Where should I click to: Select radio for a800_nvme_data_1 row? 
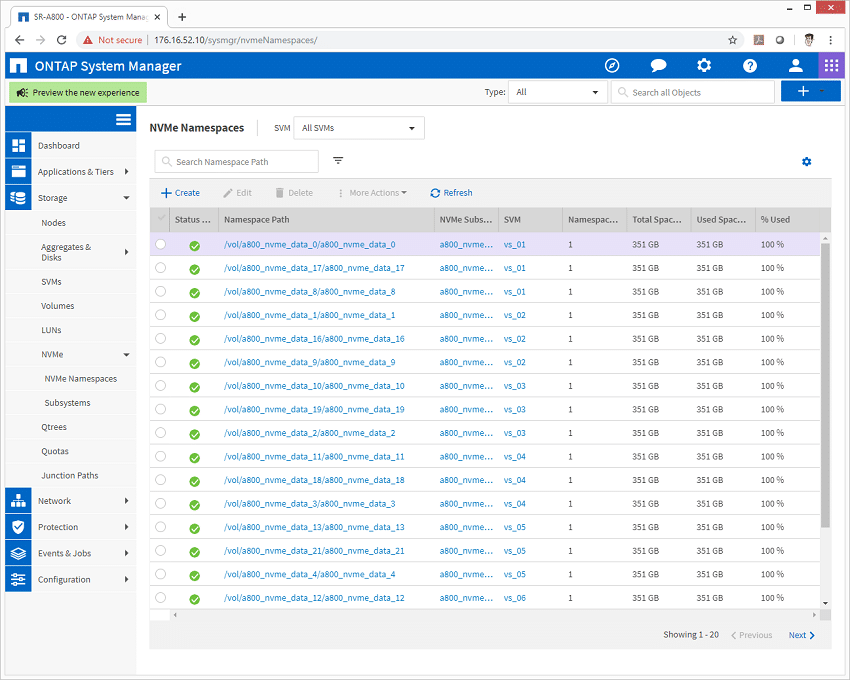click(x=160, y=315)
